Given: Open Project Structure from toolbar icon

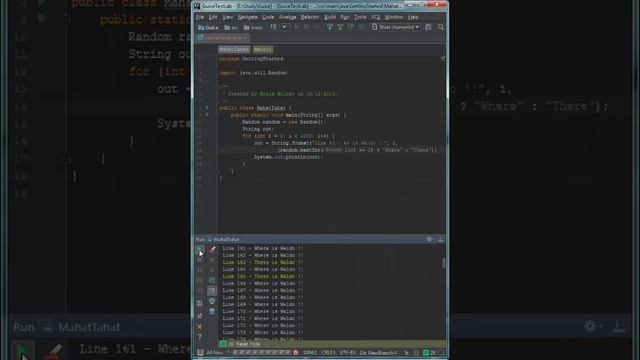Looking at the screenshot, I should (428, 27).
